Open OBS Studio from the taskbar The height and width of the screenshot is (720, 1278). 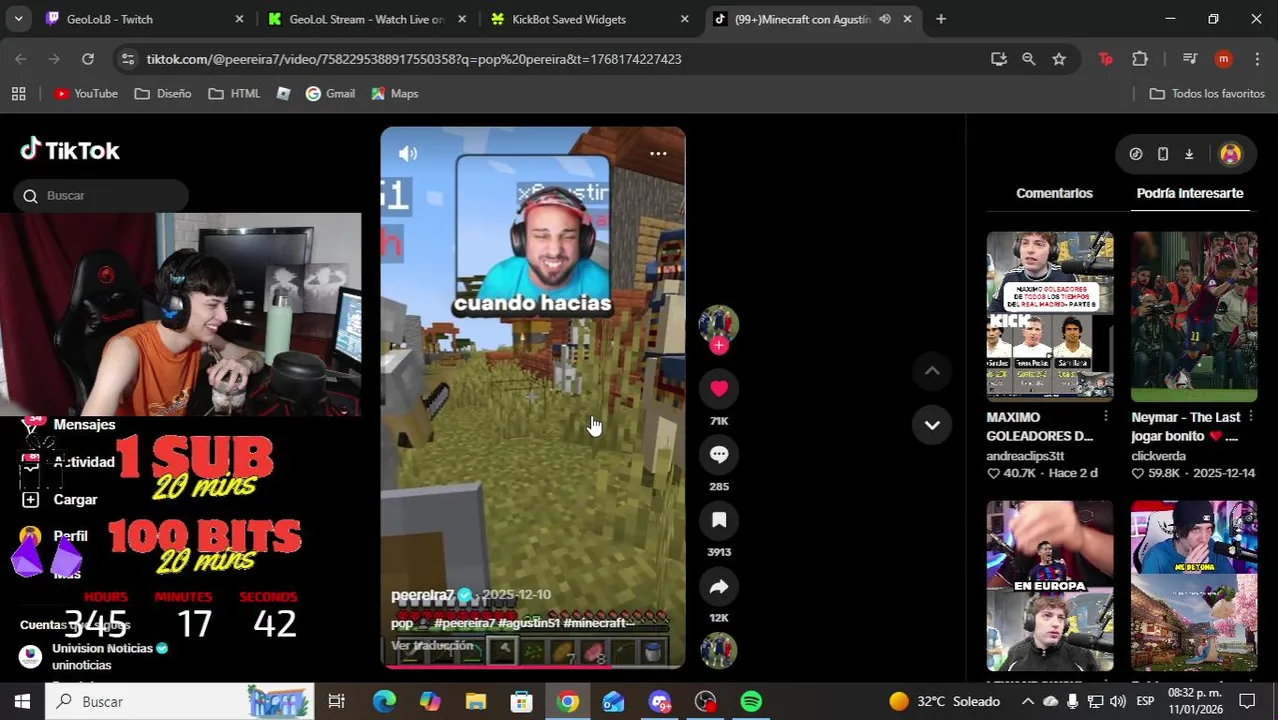coord(705,702)
